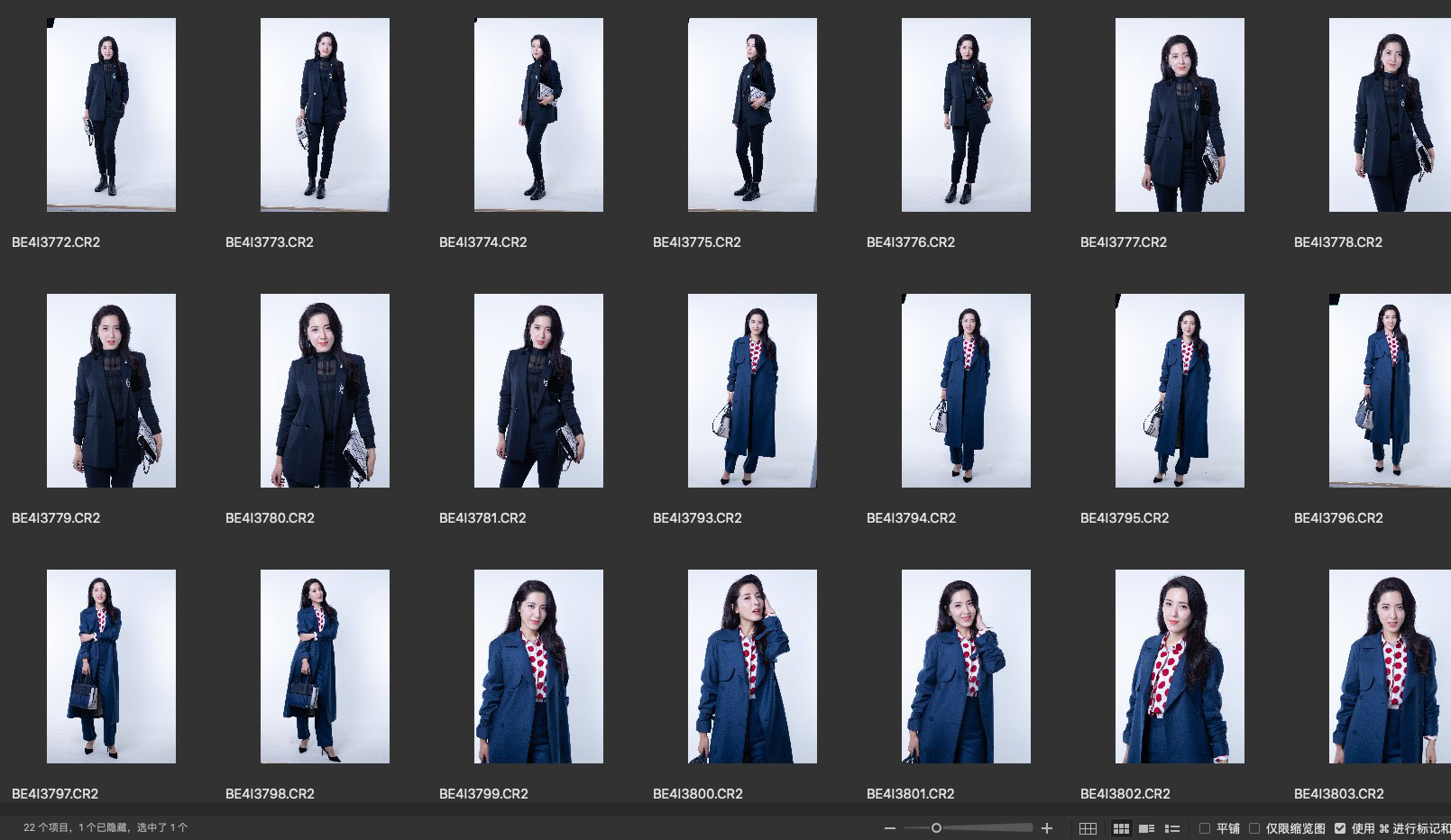Switch to thumbnail grid view
The width and height of the screenshot is (1451, 840).
click(1121, 828)
